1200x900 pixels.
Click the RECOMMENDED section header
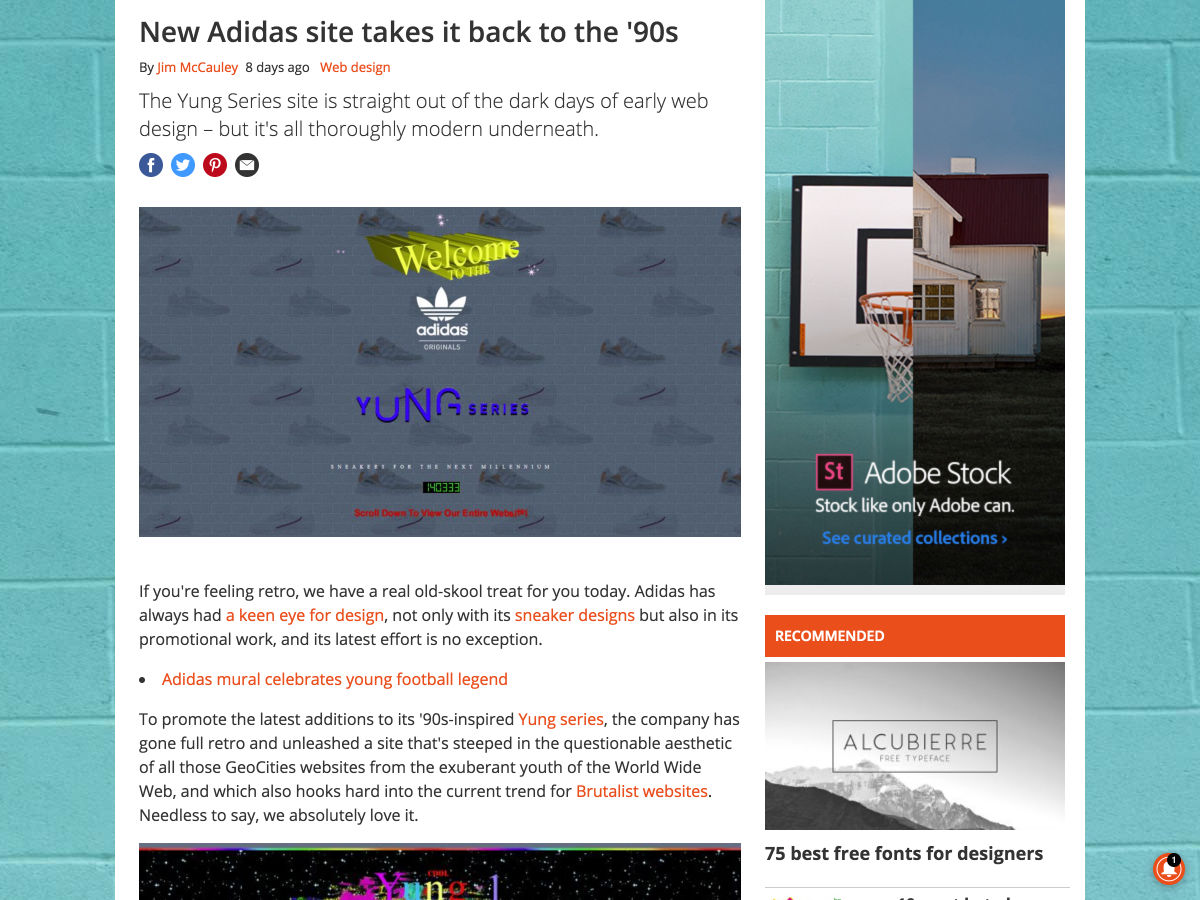[915, 636]
